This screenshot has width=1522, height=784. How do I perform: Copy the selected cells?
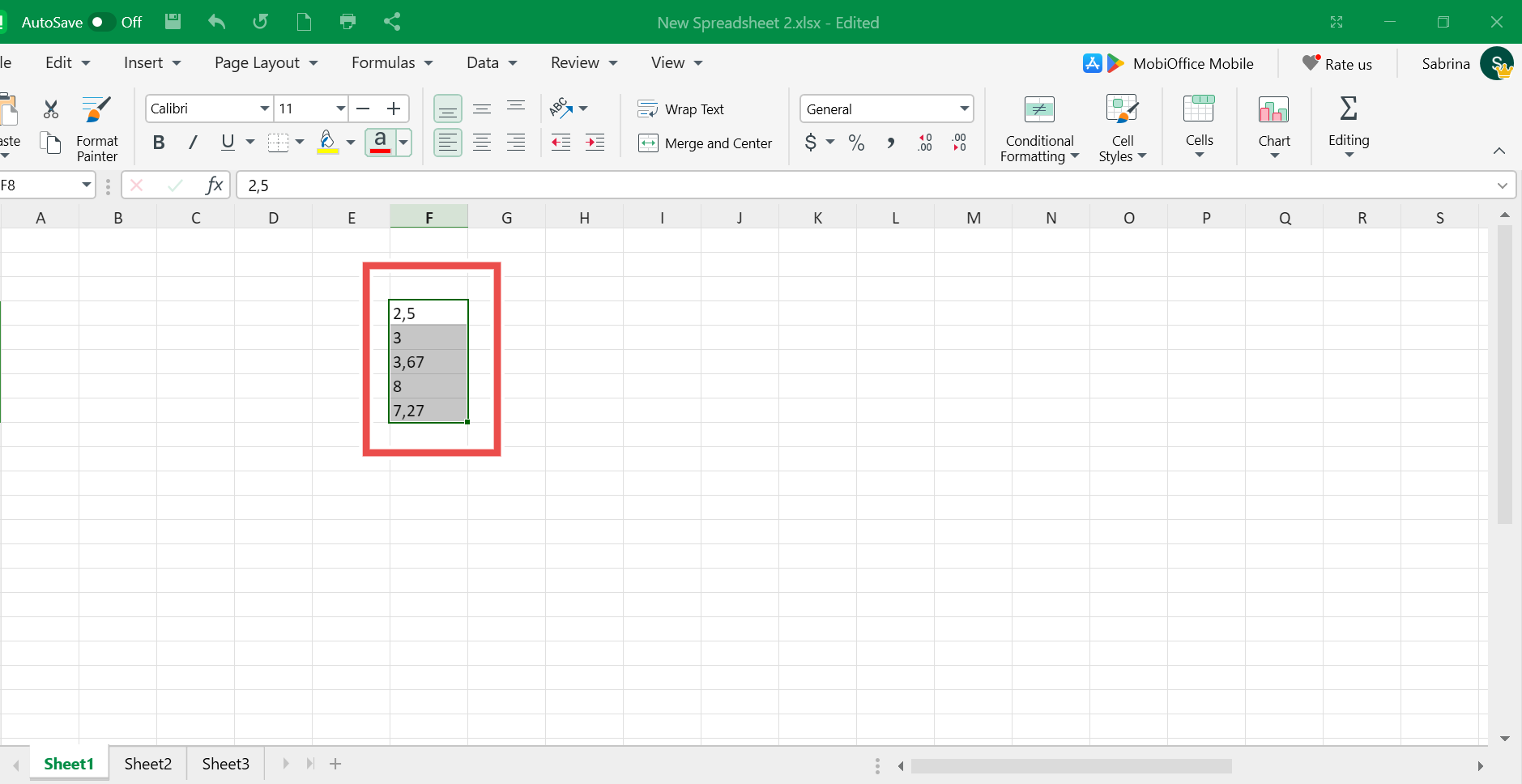[51, 143]
